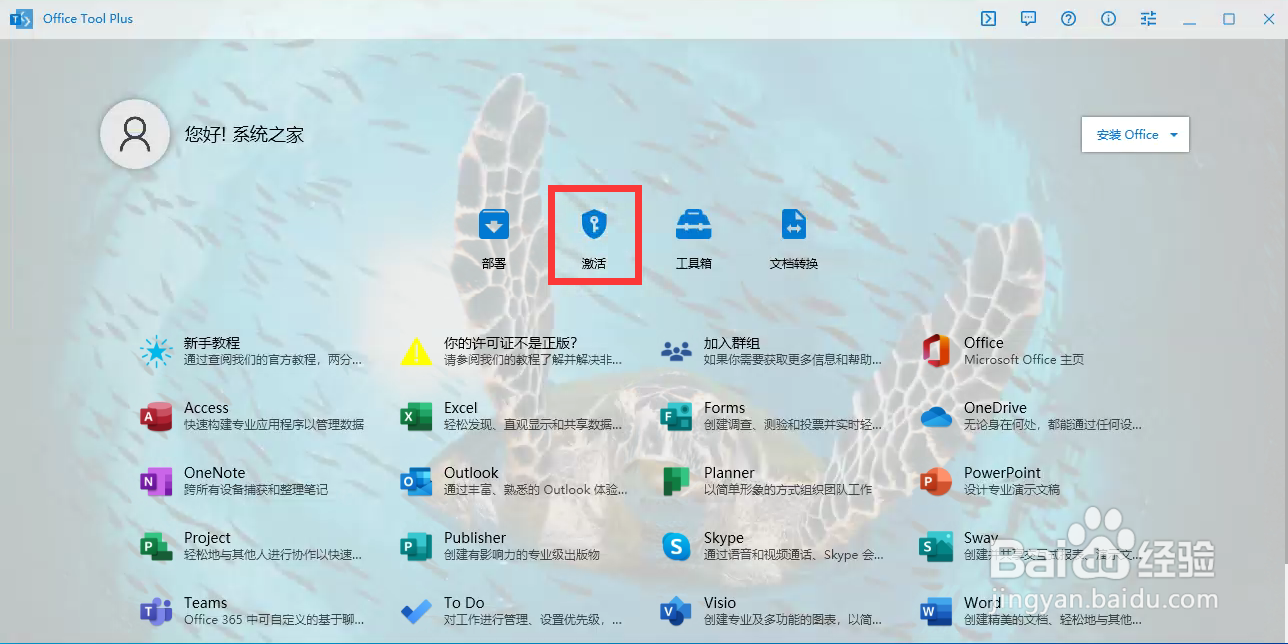Click the OneNote description 跨所有设备捕获和整理笔记
The image size is (1288, 644).
coord(256,489)
